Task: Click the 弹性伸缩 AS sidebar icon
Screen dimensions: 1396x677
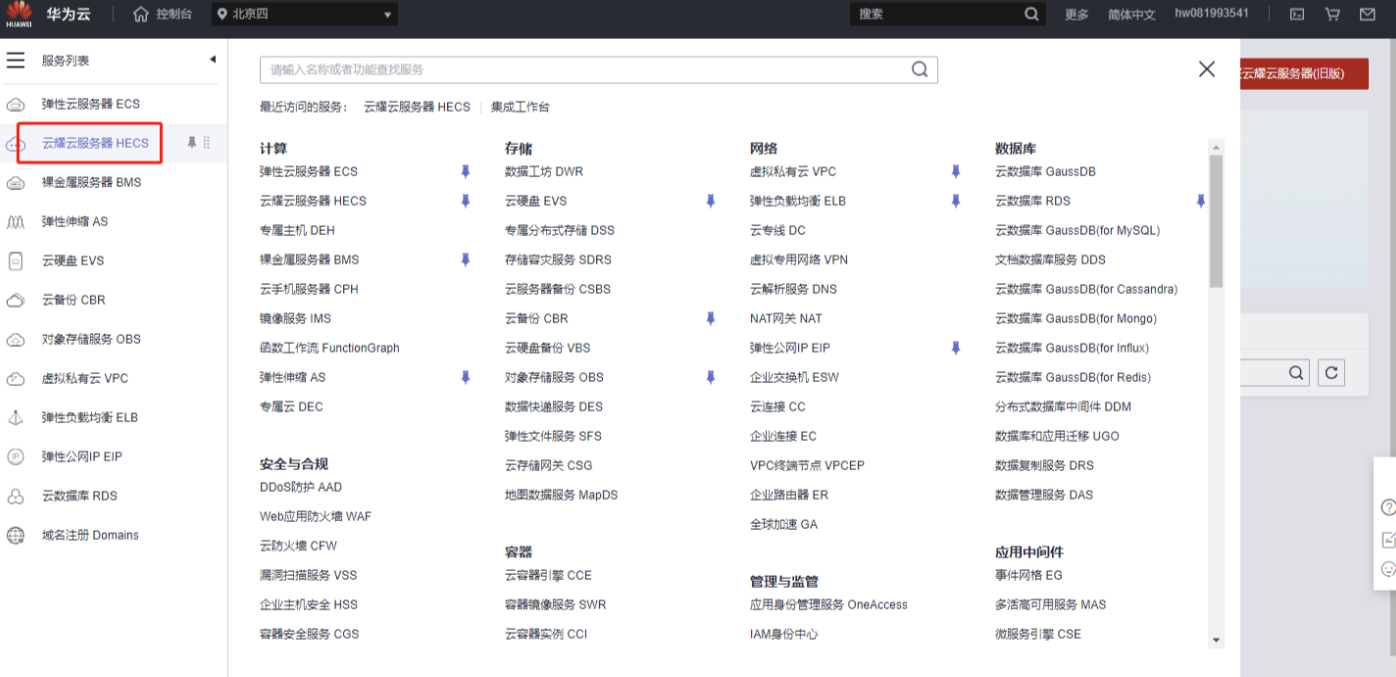Action: [x=16, y=222]
